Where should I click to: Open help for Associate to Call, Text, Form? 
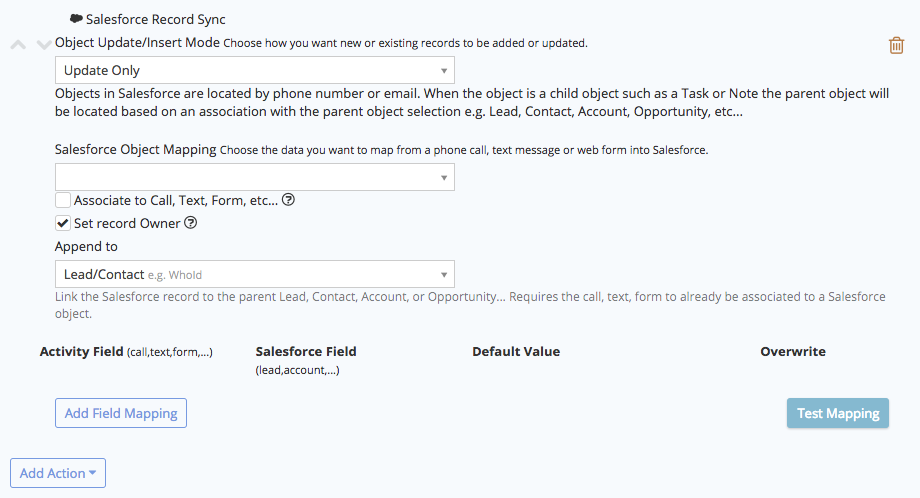[288, 200]
